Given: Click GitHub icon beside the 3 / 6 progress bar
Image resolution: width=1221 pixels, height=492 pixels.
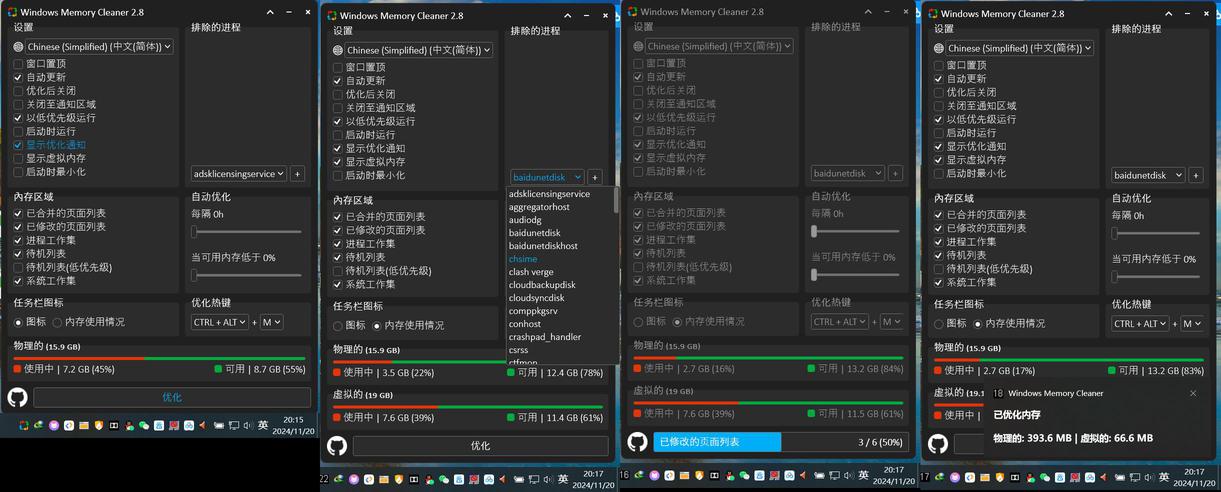Looking at the screenshot, I should tap(637, 441).
